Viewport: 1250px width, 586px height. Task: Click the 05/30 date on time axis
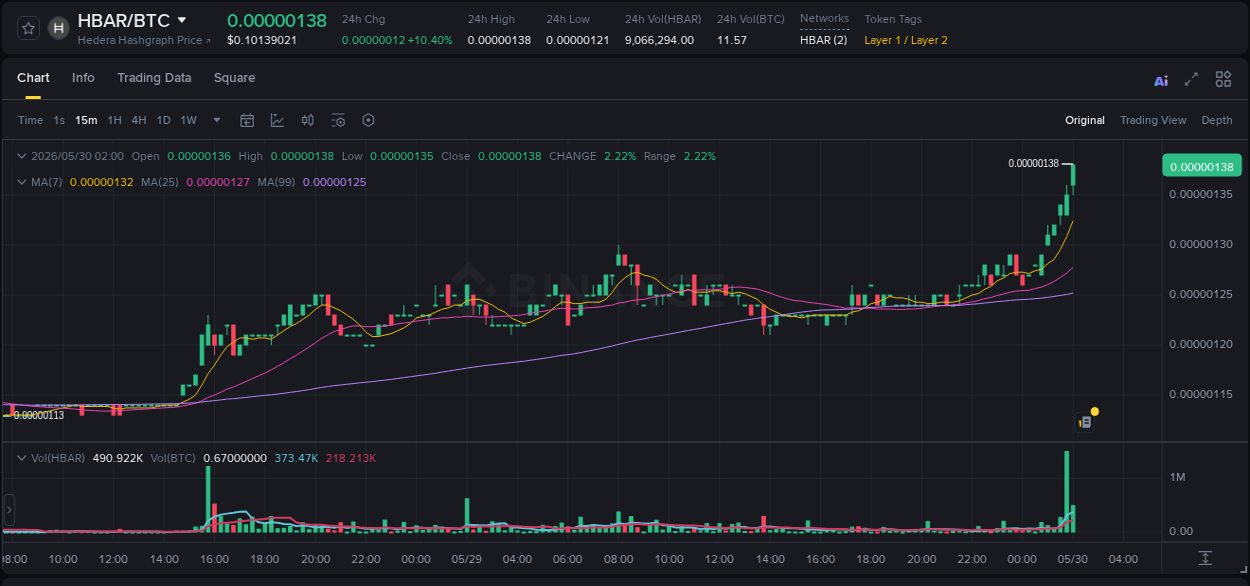1073,558
